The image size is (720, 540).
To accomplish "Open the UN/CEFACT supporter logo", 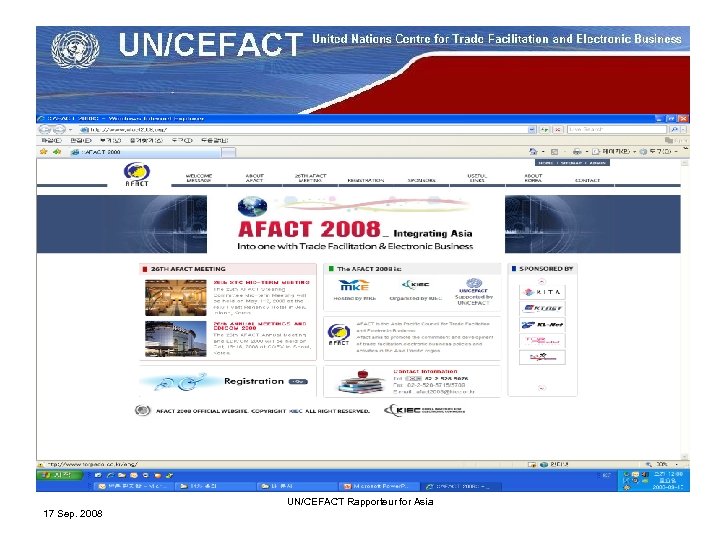I will (x=473, y=286).
